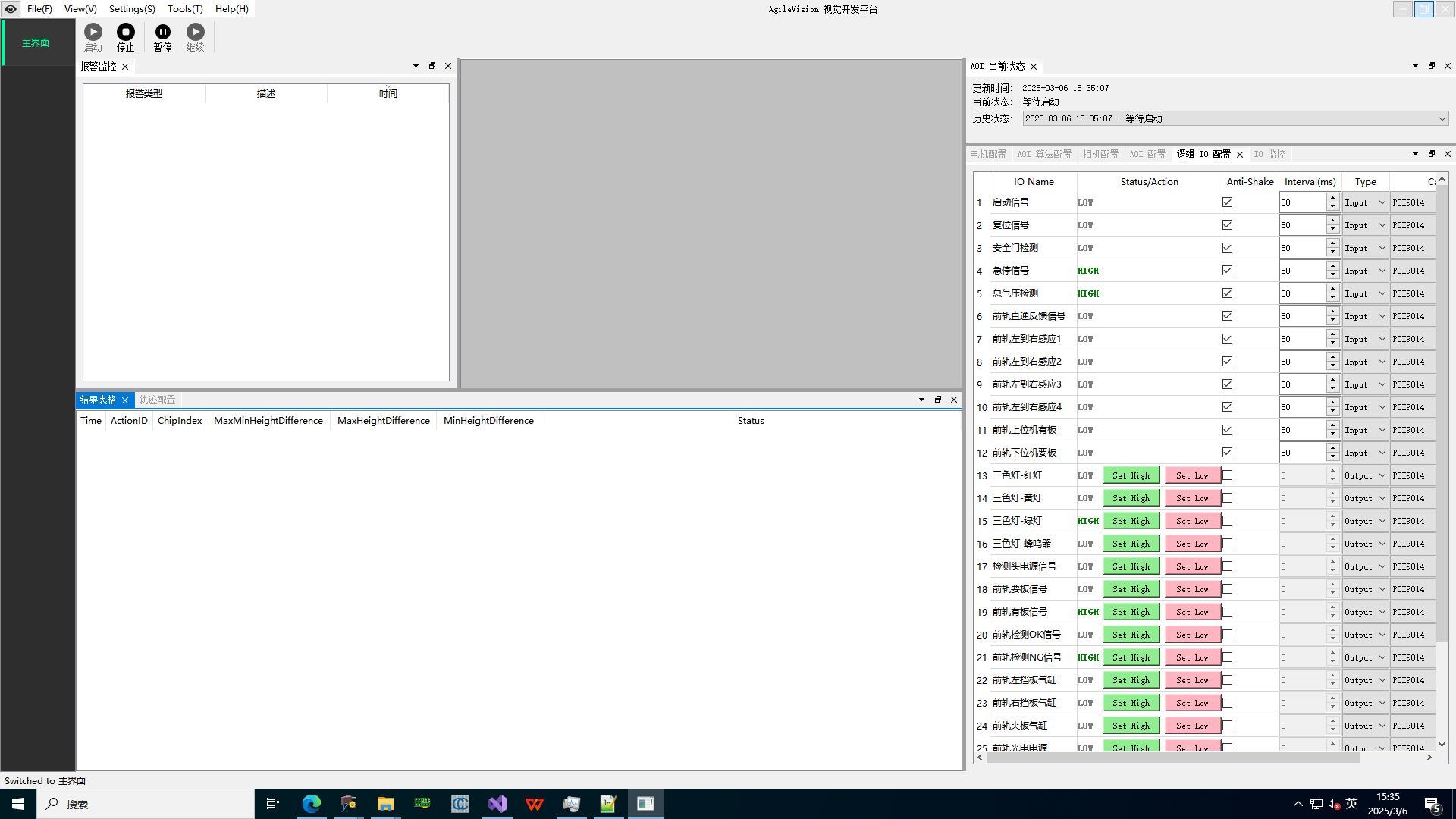
Task: Enable Anti-Shake for 三色灯-绿灯
Action: [1227, 521]
